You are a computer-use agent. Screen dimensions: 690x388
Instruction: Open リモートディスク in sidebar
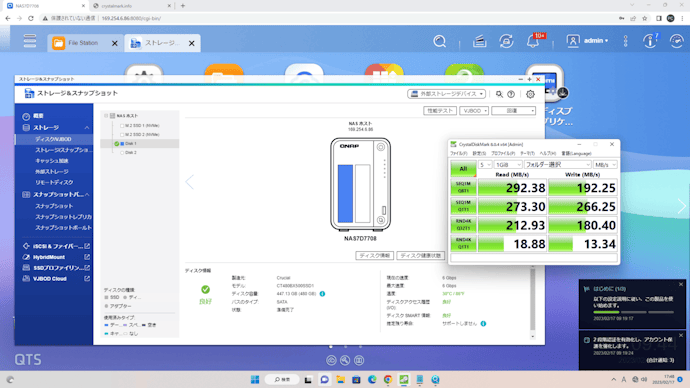click(x=54, y=183)
